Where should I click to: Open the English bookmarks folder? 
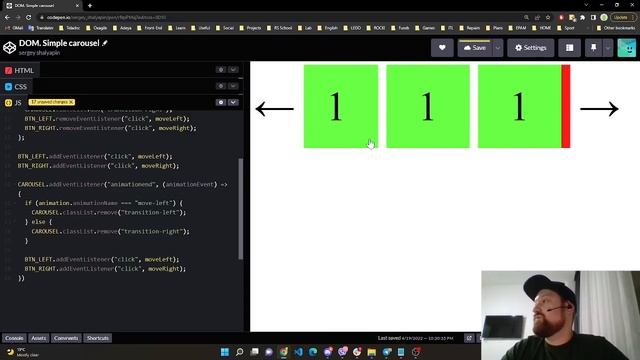coord(328,28)
